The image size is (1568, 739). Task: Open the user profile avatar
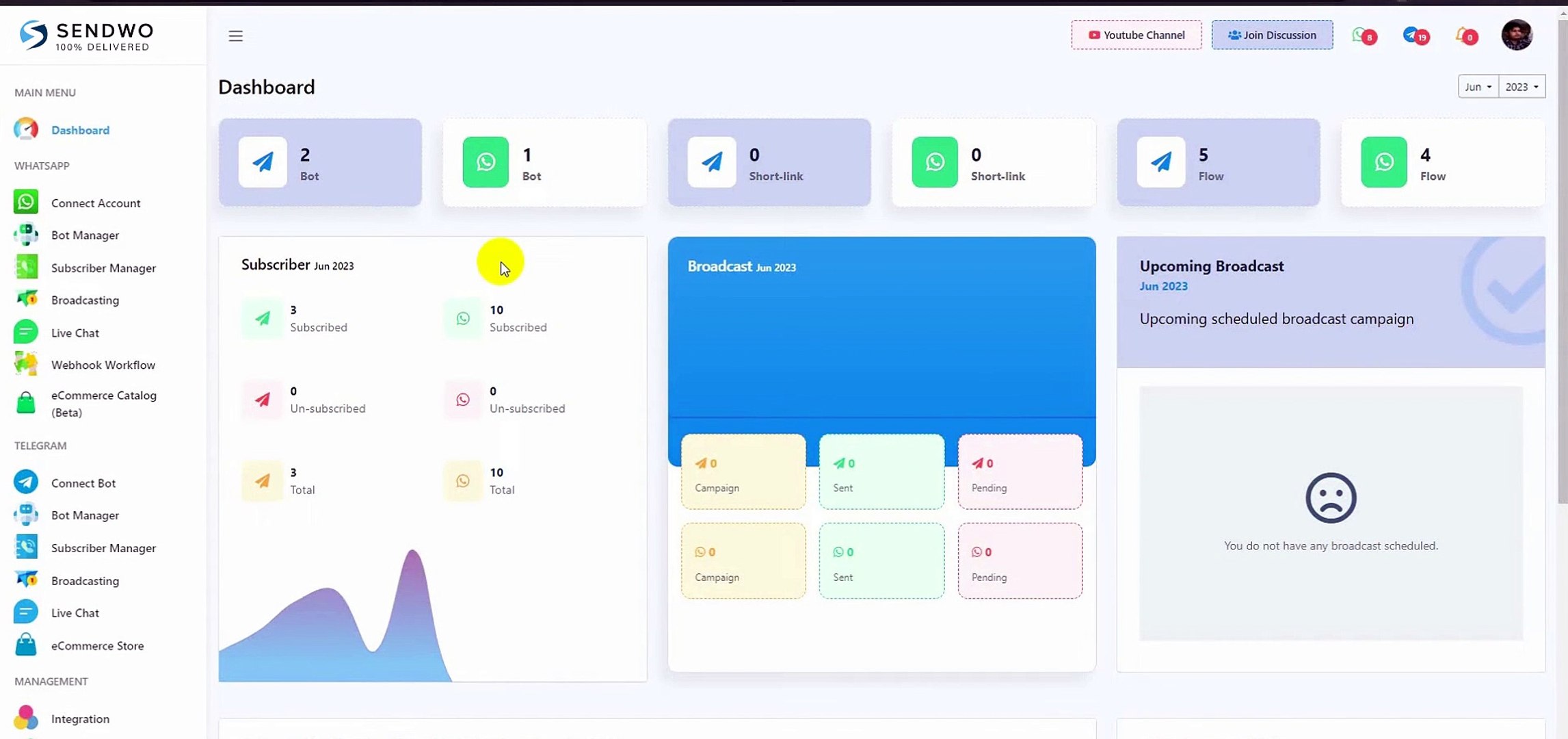coord(1517,34)
